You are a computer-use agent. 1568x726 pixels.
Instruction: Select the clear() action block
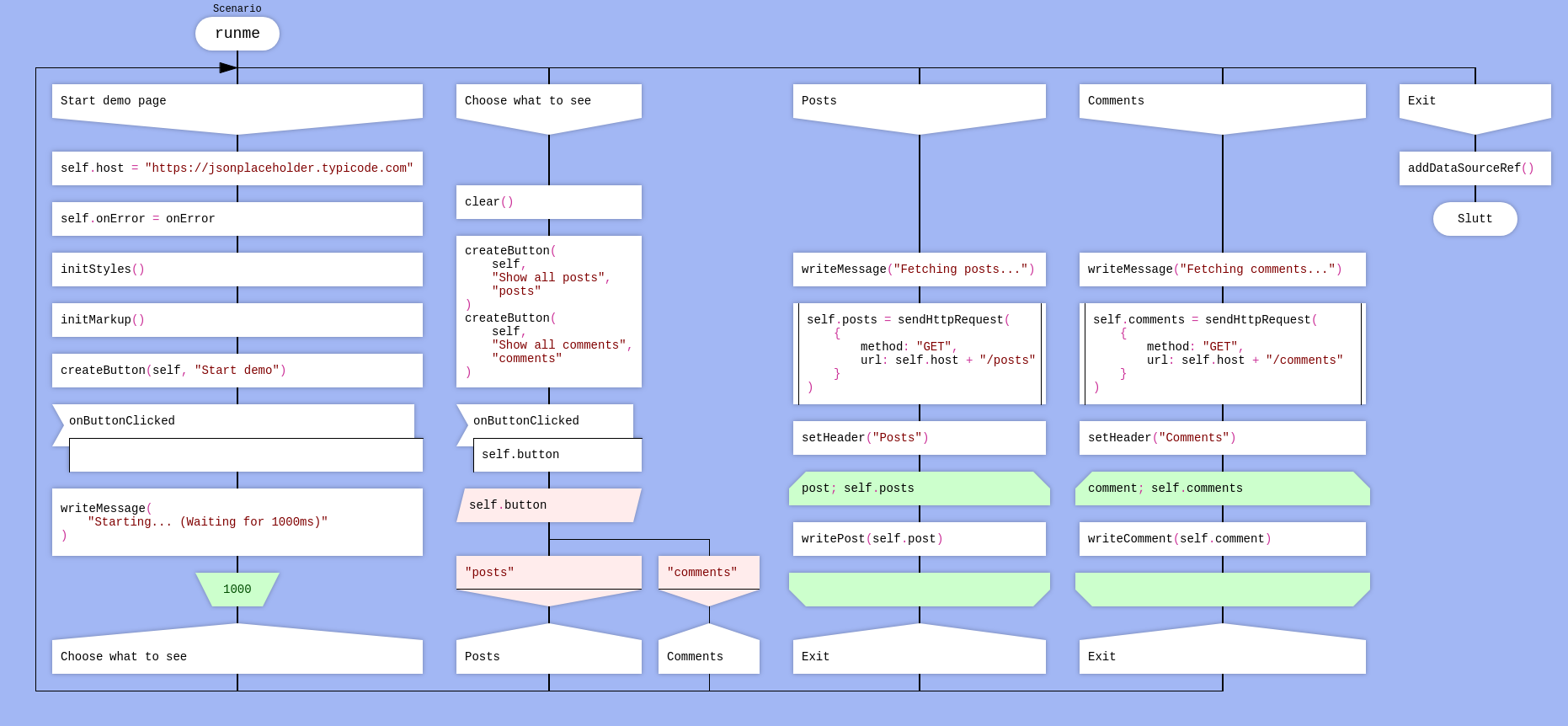pyautogui.click(x=548, y=202)
